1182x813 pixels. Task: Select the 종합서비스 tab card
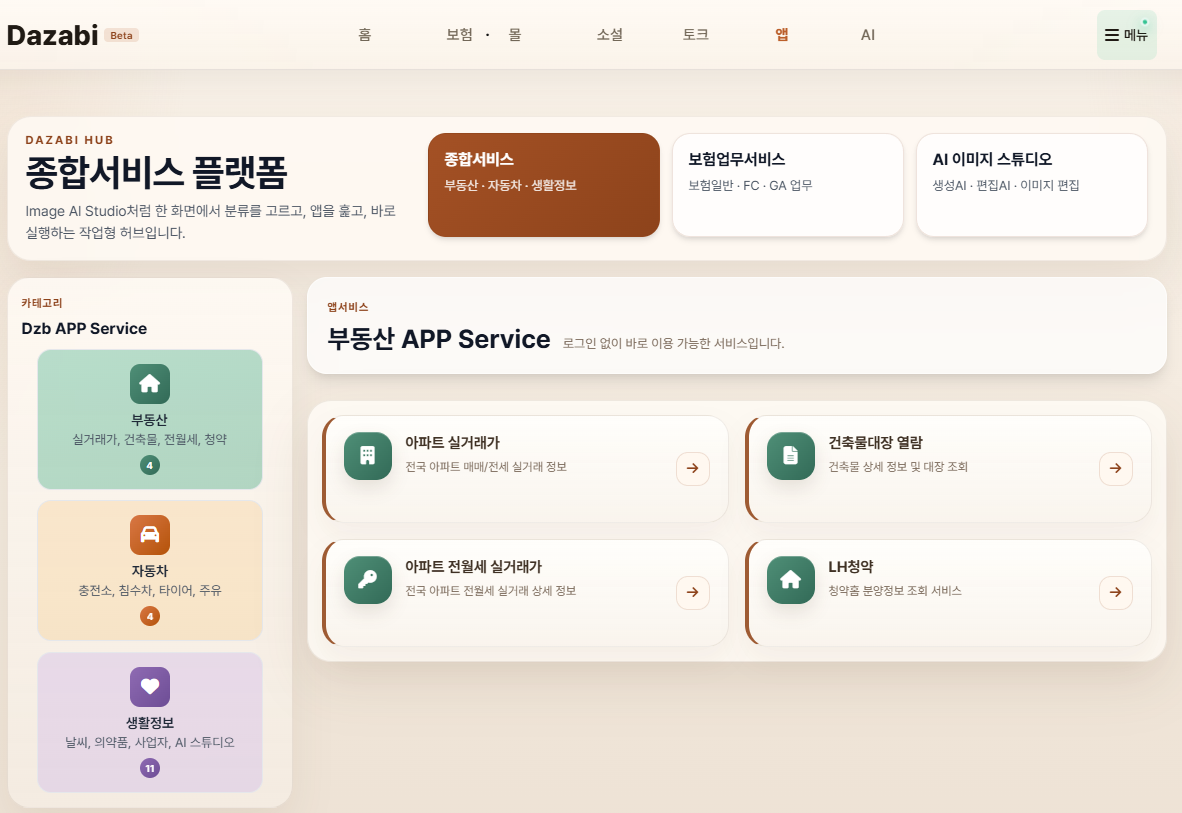543,185
